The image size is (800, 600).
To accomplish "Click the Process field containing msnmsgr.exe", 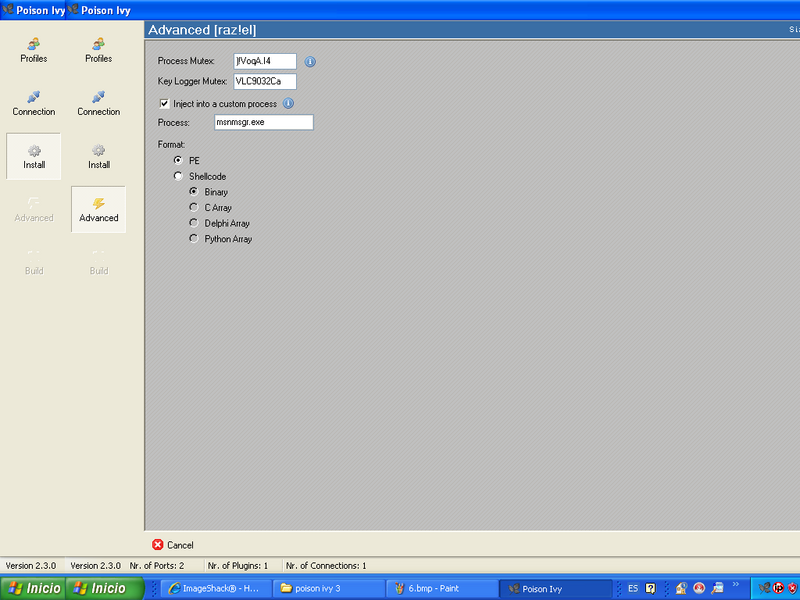I will click(x=264, y=122).
